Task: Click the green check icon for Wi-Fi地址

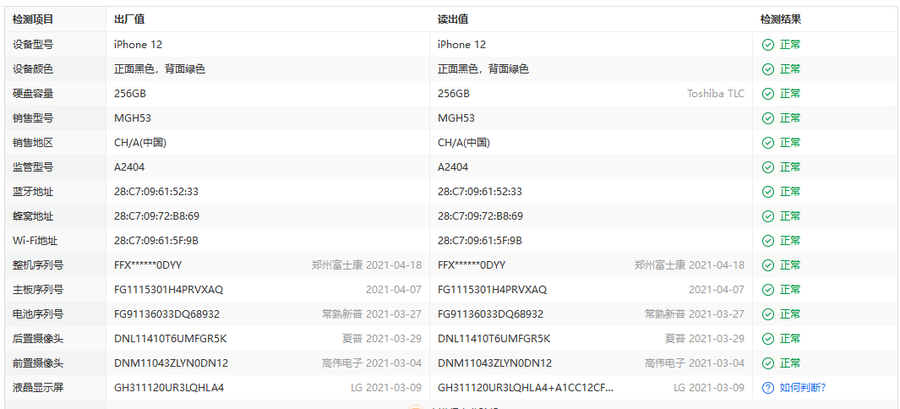Action: (x=768, y=240)
